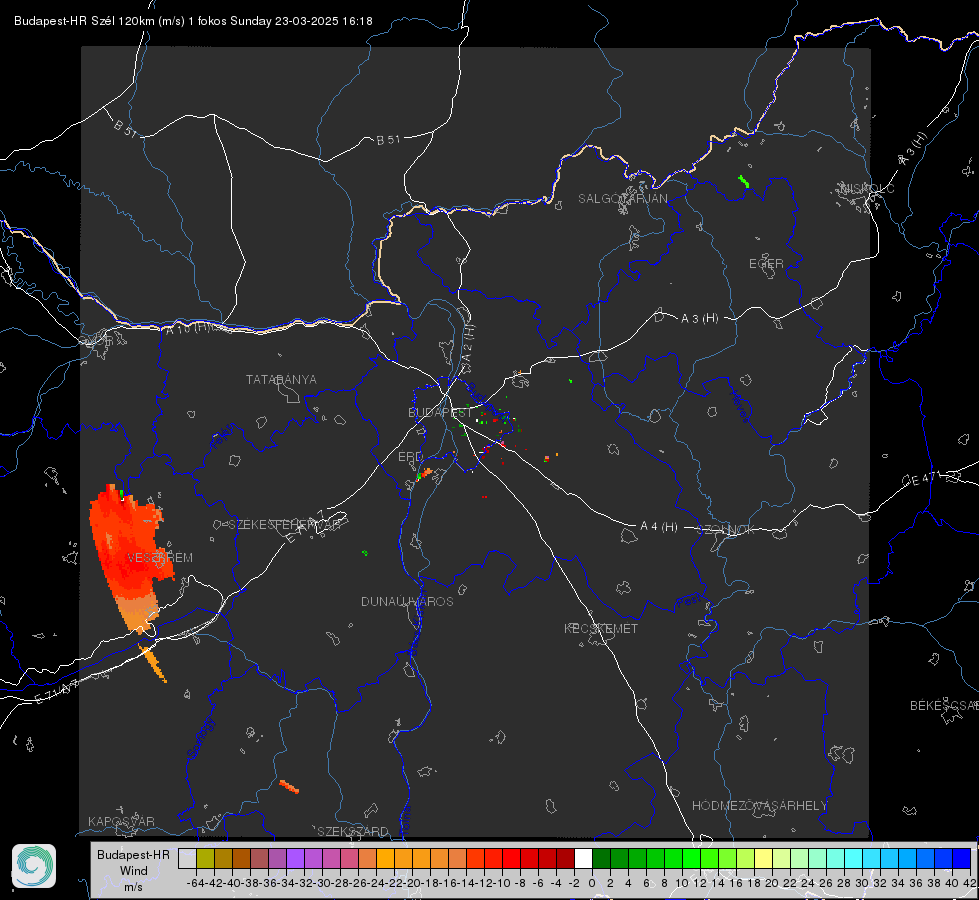
Task: Click the KECSKEMÉT city label
Action: pyautogui.click(x=601, y=629)
